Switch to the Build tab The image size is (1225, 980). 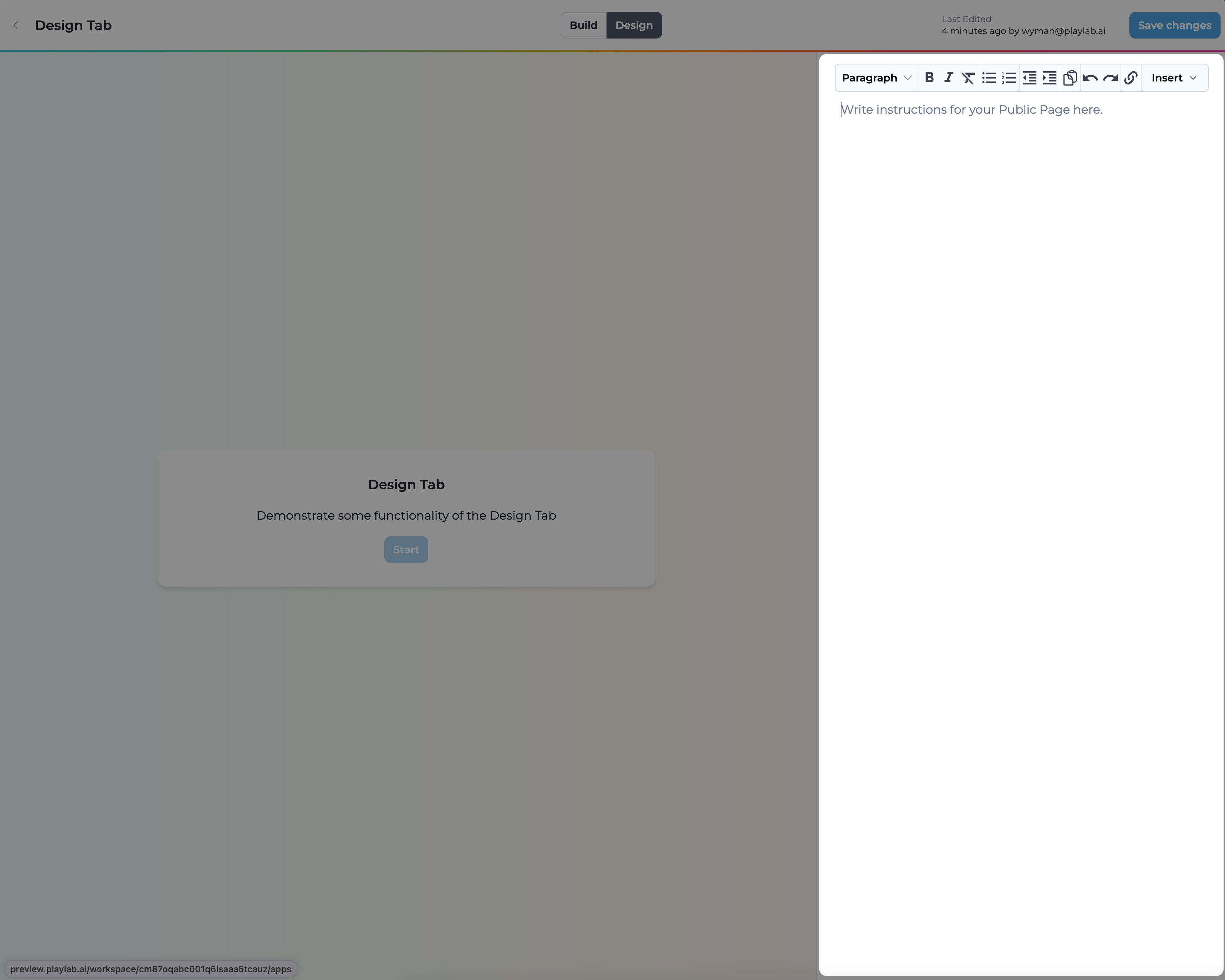point(583,25)
